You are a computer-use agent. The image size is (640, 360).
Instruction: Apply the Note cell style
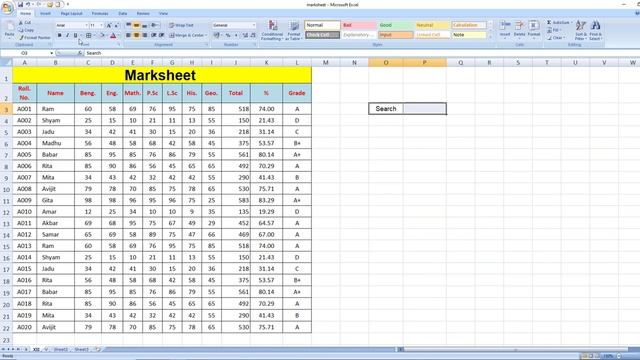pos(469,35)
